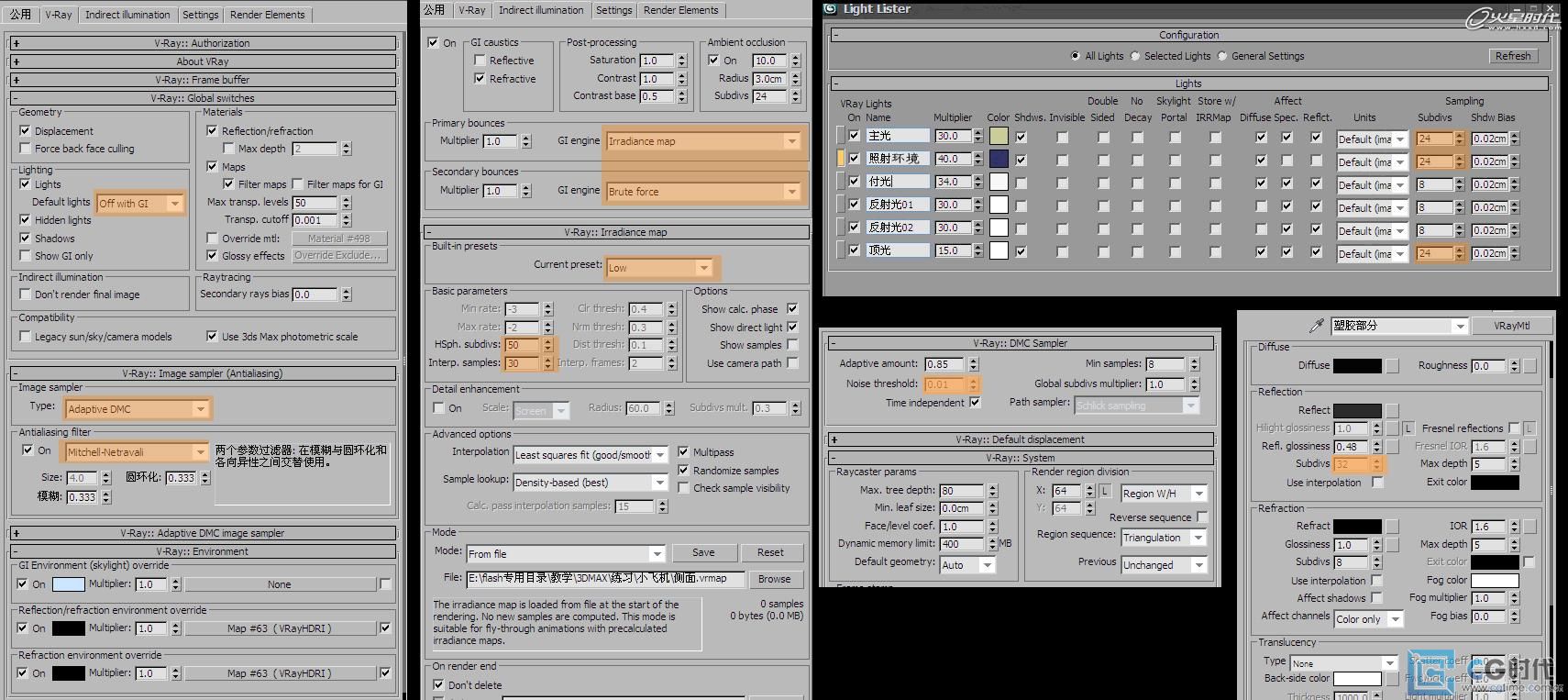Expand the V-Ray Authorization rollout
1568x700 pixels.
[x=203, y=43]
